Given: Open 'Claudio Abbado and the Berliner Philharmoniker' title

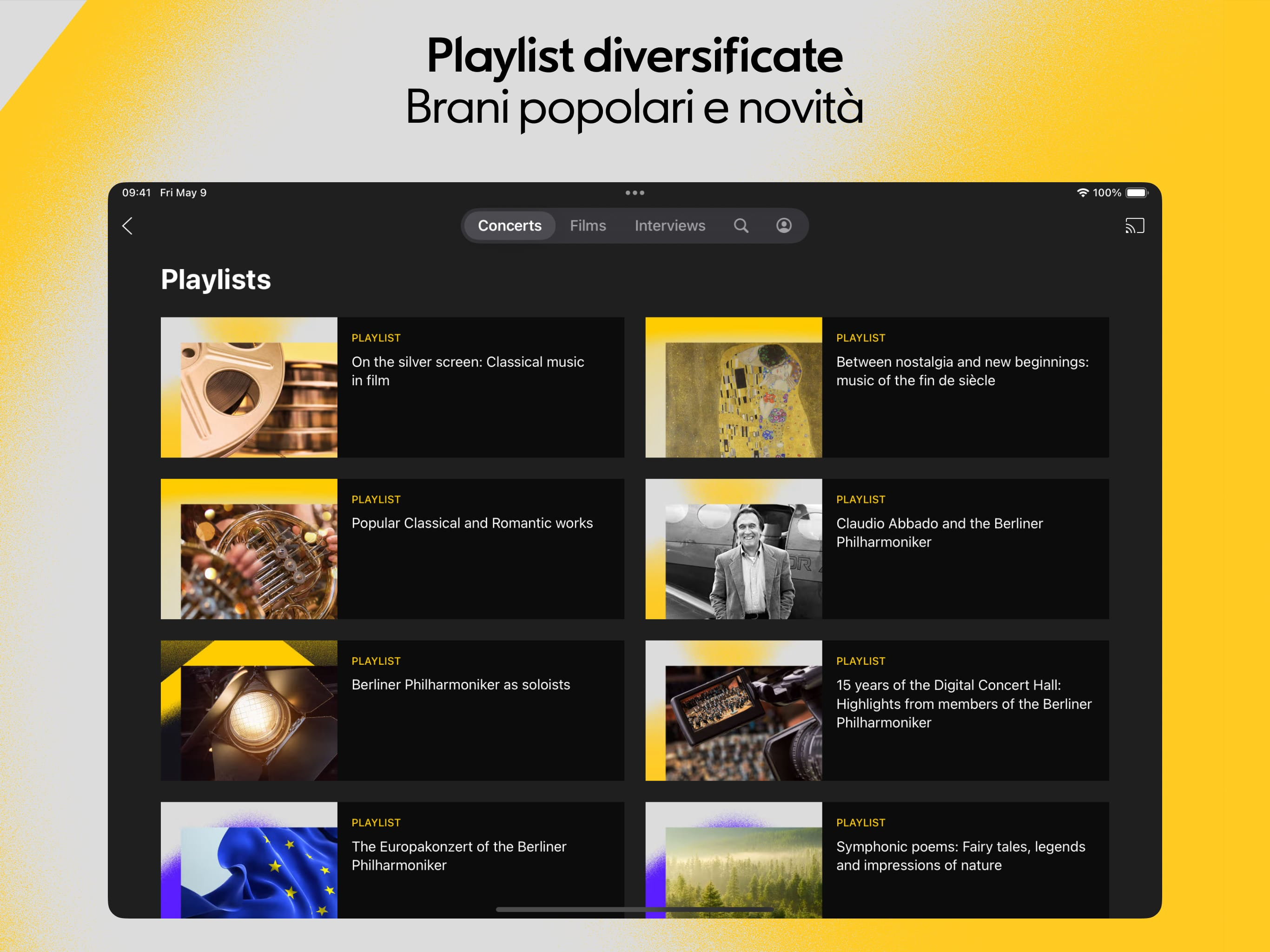Looking at the screenshot, I should tap(939, 532).
